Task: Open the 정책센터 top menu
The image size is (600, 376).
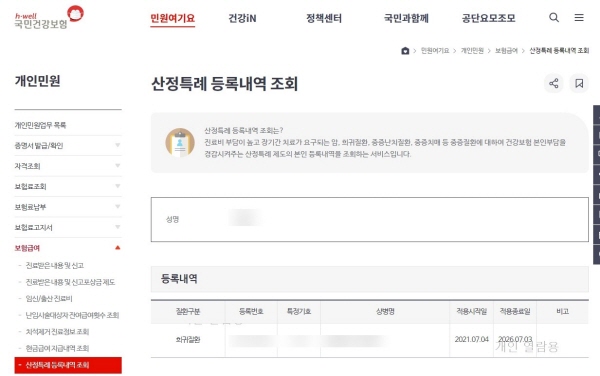Action: (324, 18)
